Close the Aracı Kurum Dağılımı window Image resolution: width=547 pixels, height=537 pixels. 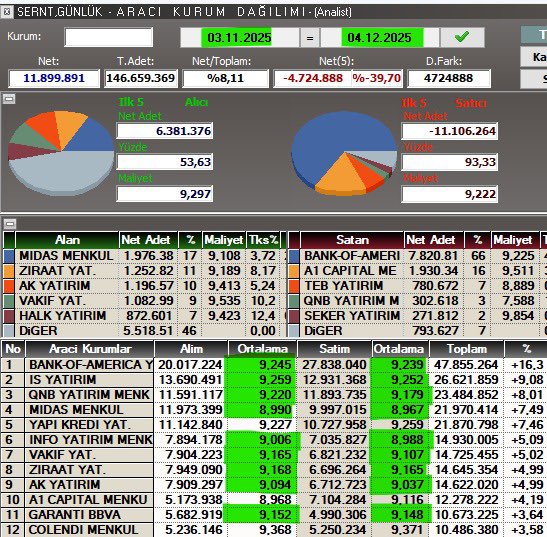coord(7,12)
